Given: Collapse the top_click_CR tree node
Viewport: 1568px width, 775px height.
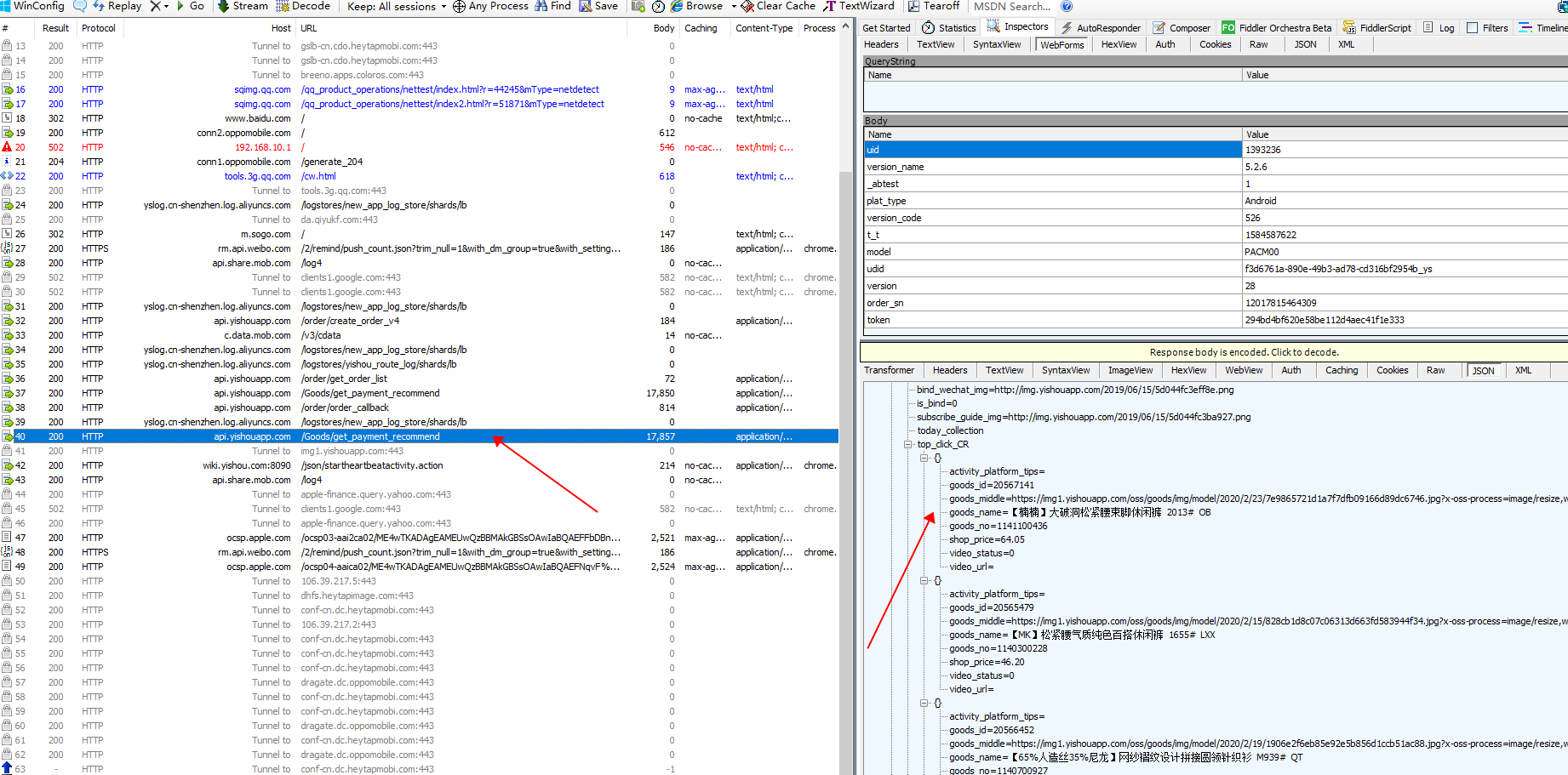Looking at the screenshot, I should point(907,445).
